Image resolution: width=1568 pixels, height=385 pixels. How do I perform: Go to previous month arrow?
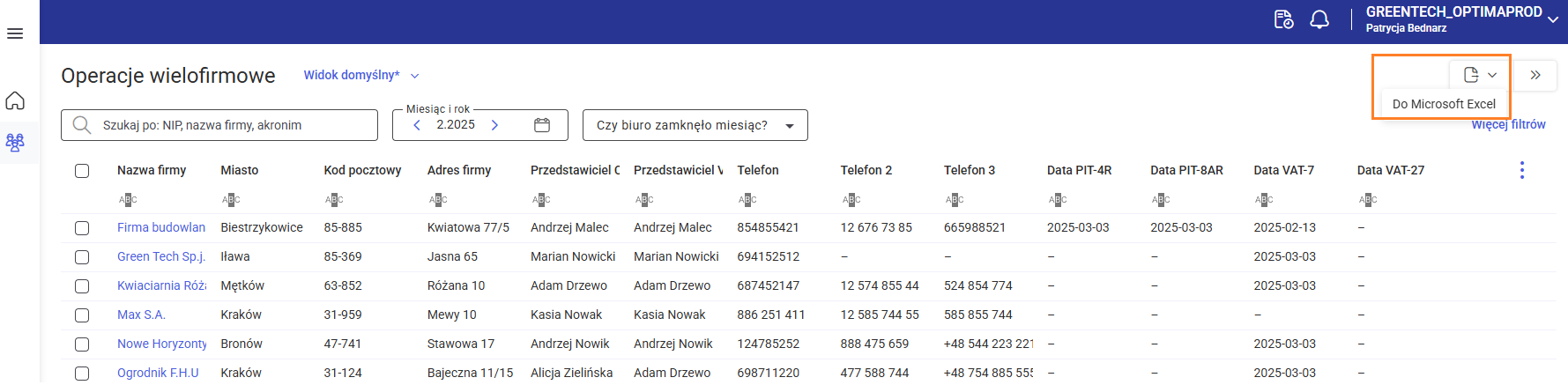[x=417, y=125]
